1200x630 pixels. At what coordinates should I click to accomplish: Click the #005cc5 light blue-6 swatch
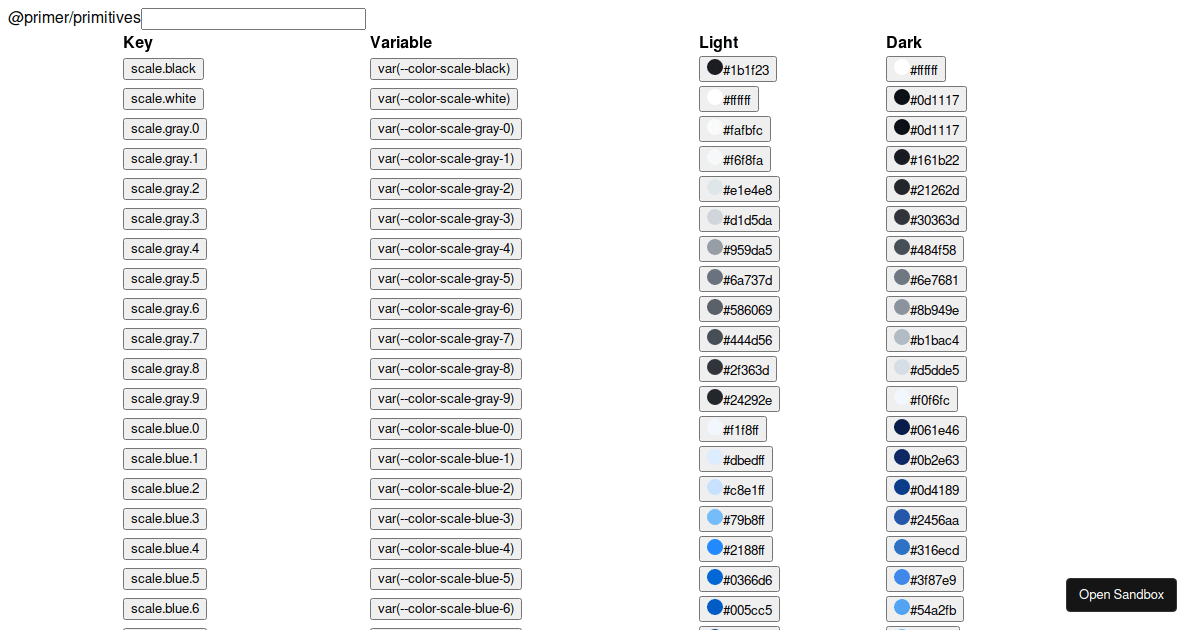738,608
